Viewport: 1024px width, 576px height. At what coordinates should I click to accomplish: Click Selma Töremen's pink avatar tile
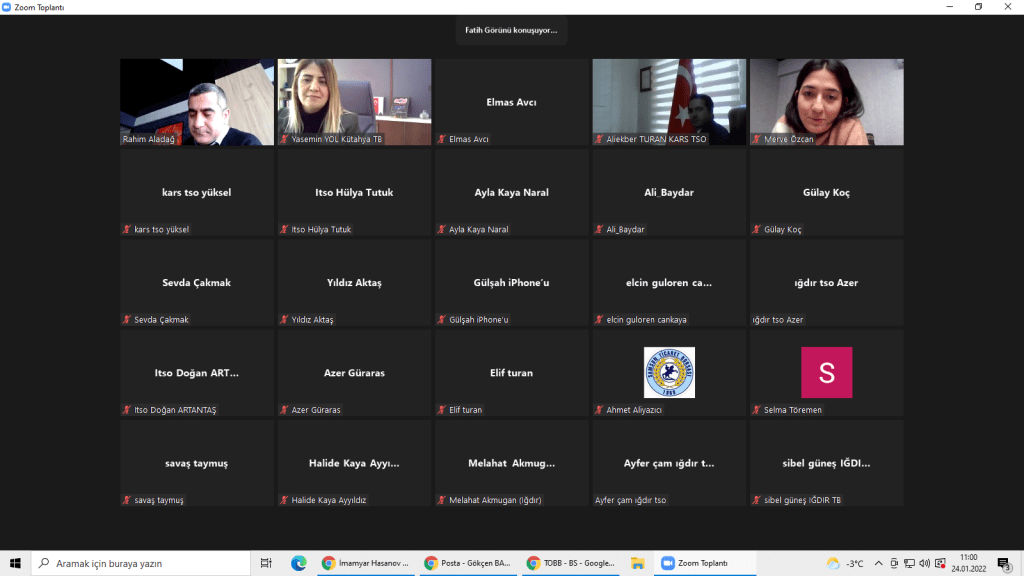click(x=826, y=373)
